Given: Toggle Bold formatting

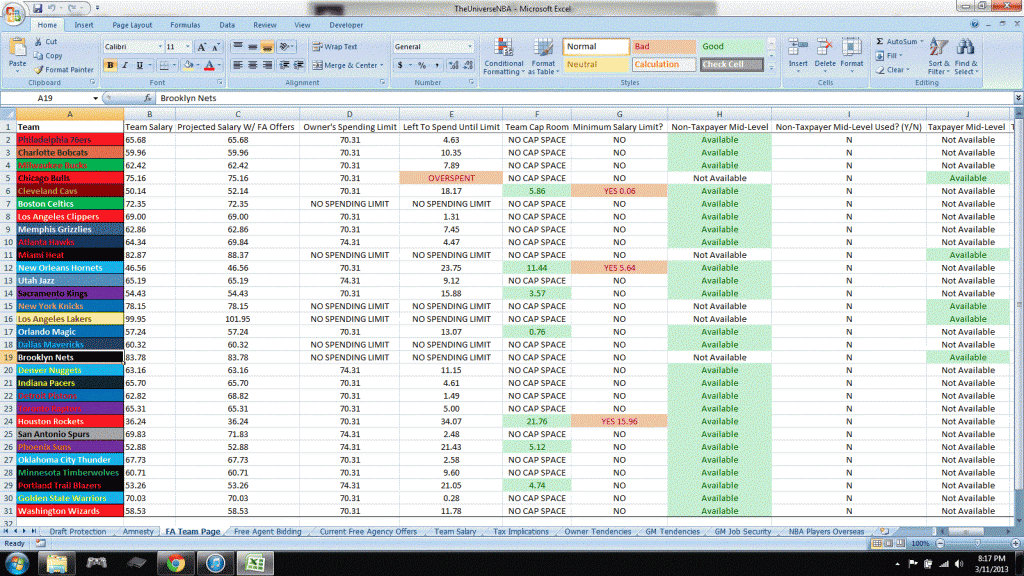Looking at the screenshot, I should point(110,65).
